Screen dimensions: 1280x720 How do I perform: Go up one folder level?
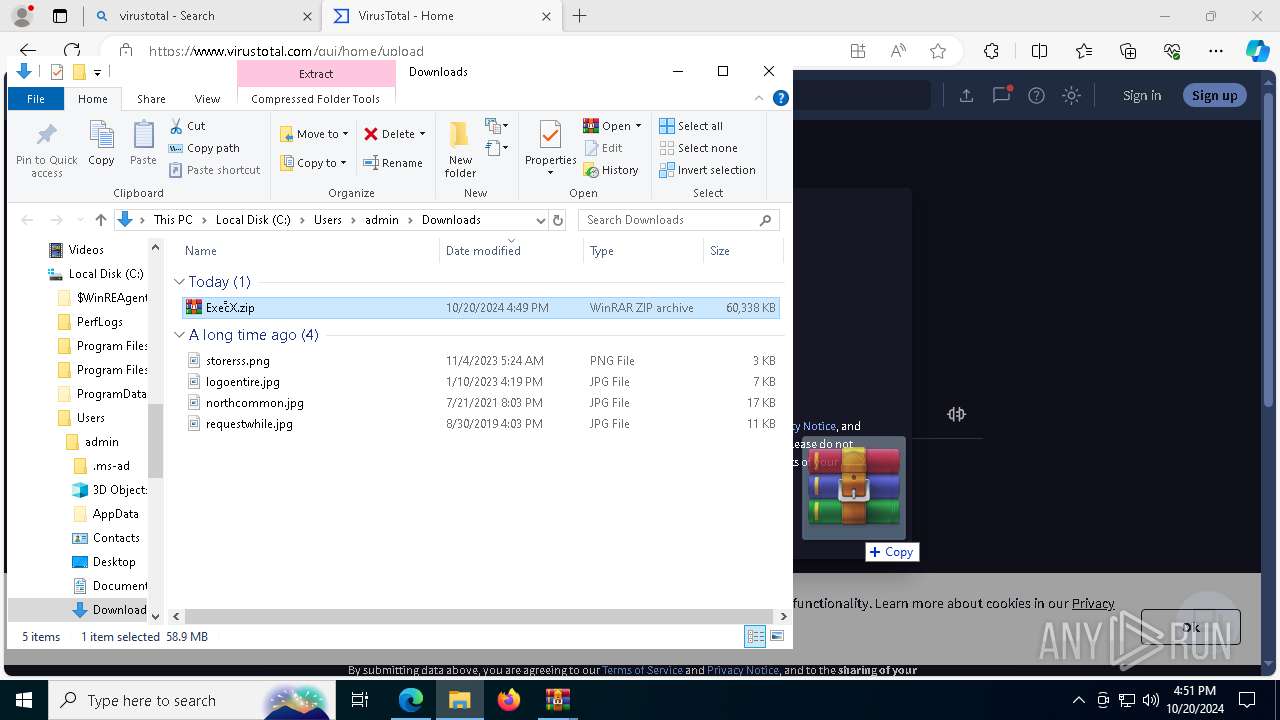point(100,220)
